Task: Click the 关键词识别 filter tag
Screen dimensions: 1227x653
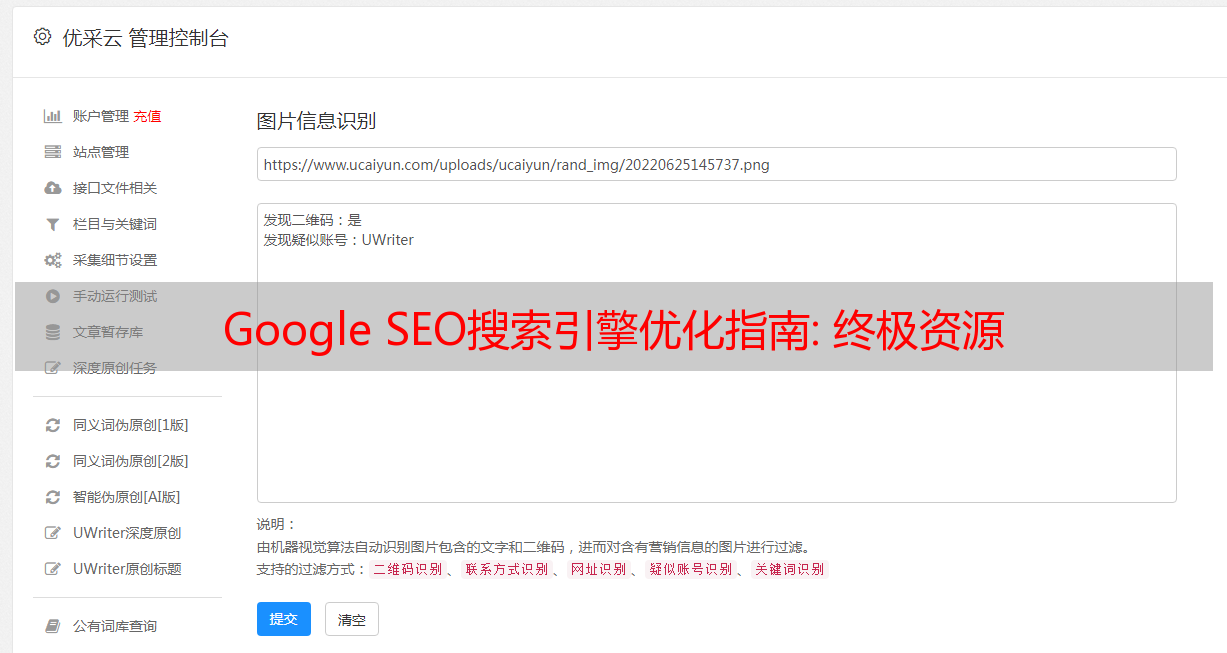Action: click(789, 569)
